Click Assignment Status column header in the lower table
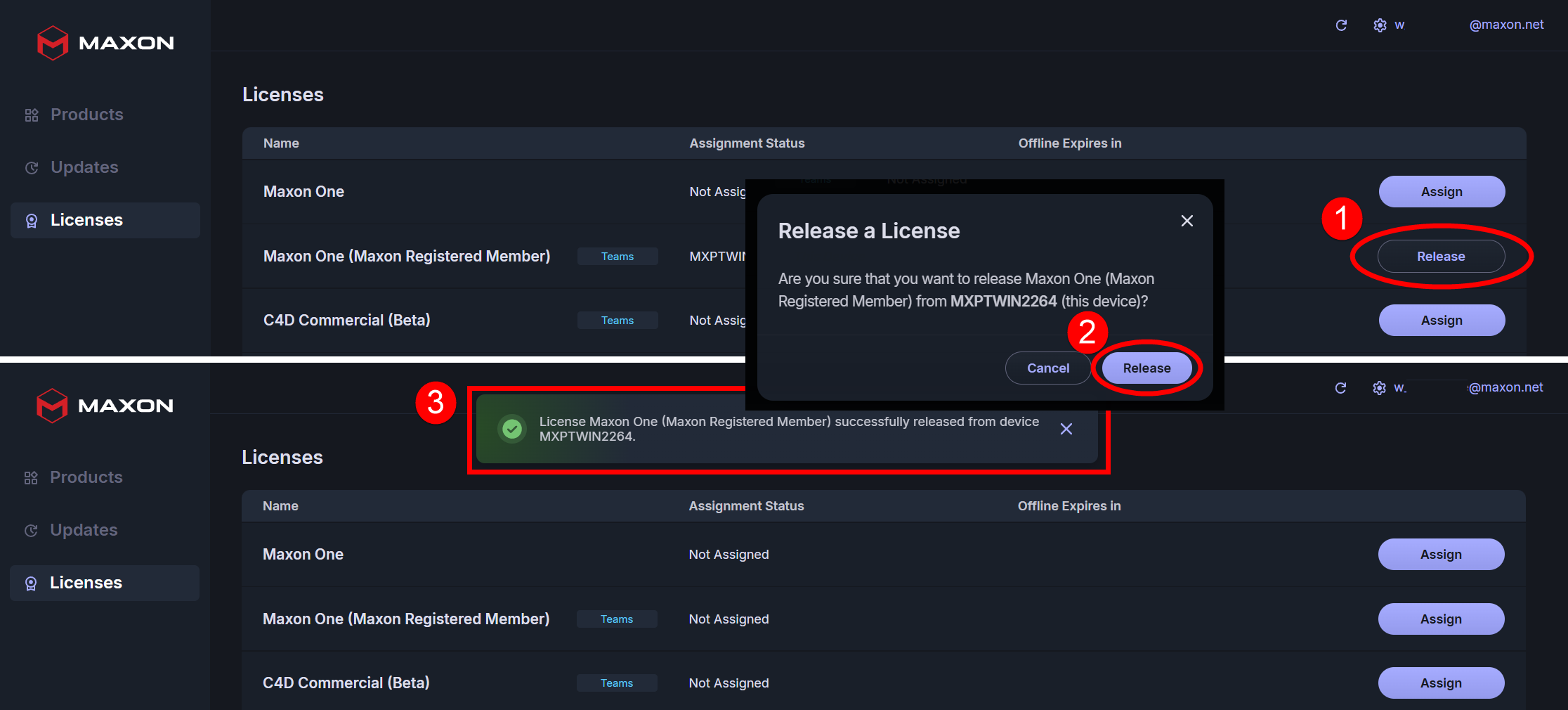Screen dimensions: 1568x710 [746, 506]
